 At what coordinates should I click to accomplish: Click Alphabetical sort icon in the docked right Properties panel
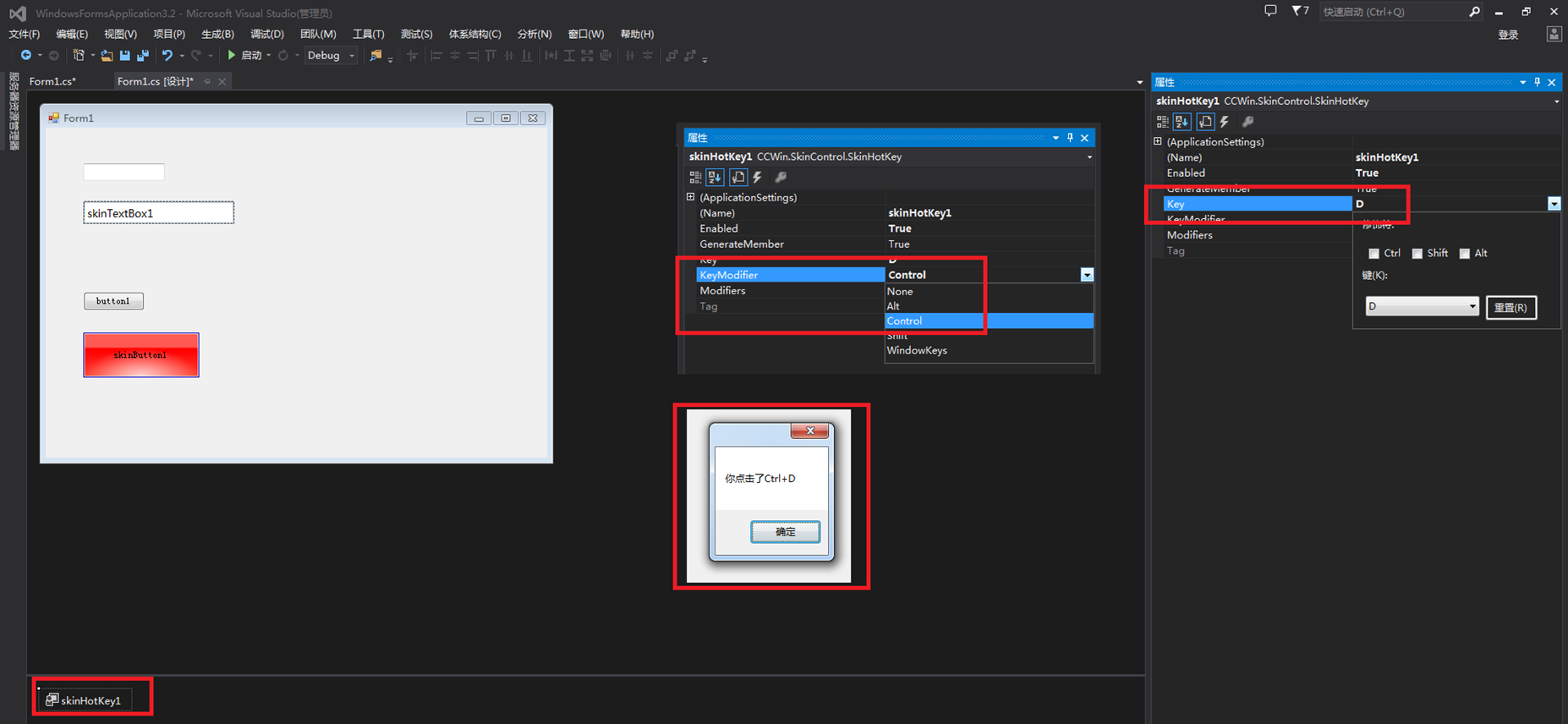pos(1182,122)
